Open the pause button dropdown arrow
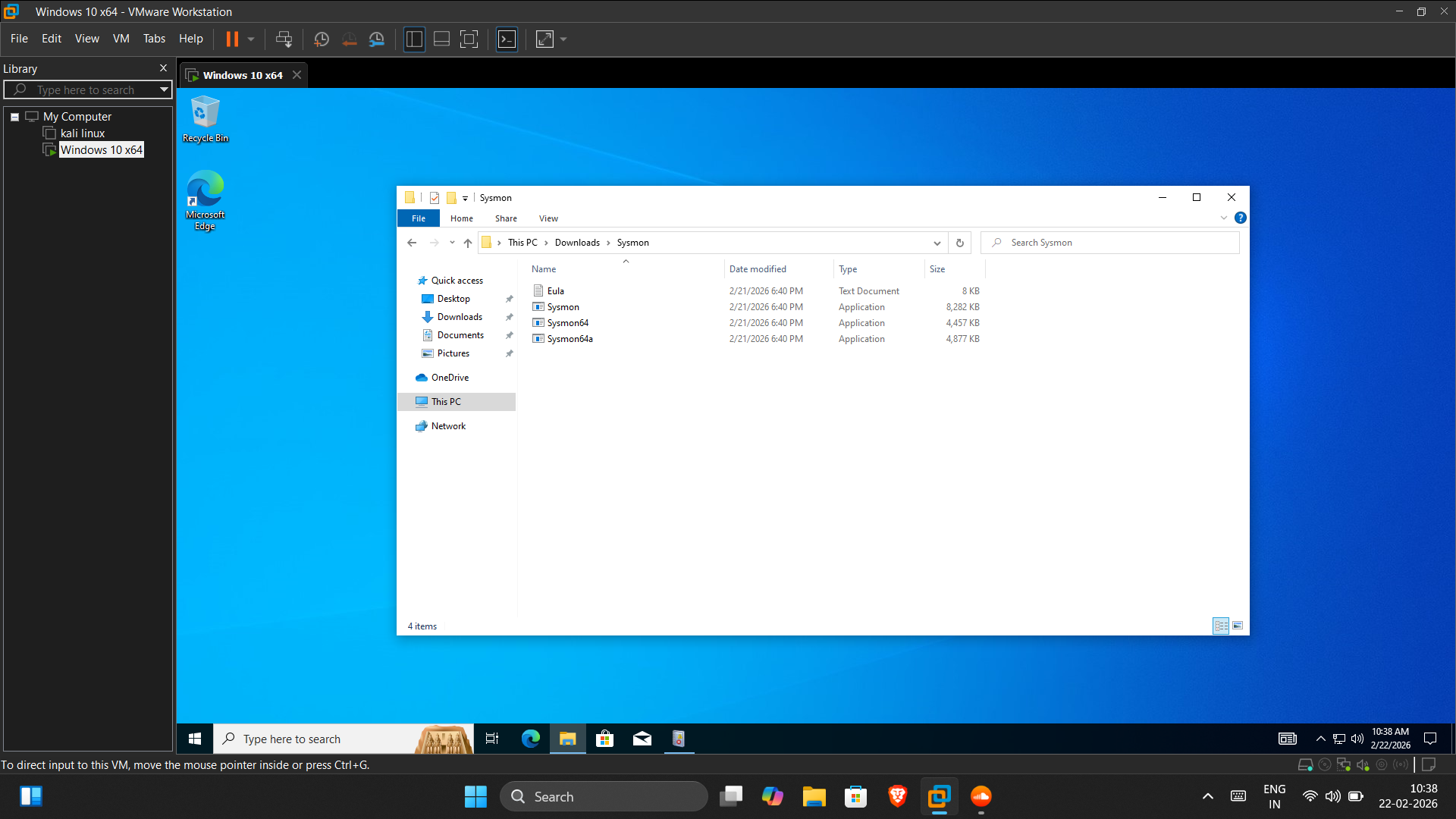Screen dimensions: 1456x819 251,39
